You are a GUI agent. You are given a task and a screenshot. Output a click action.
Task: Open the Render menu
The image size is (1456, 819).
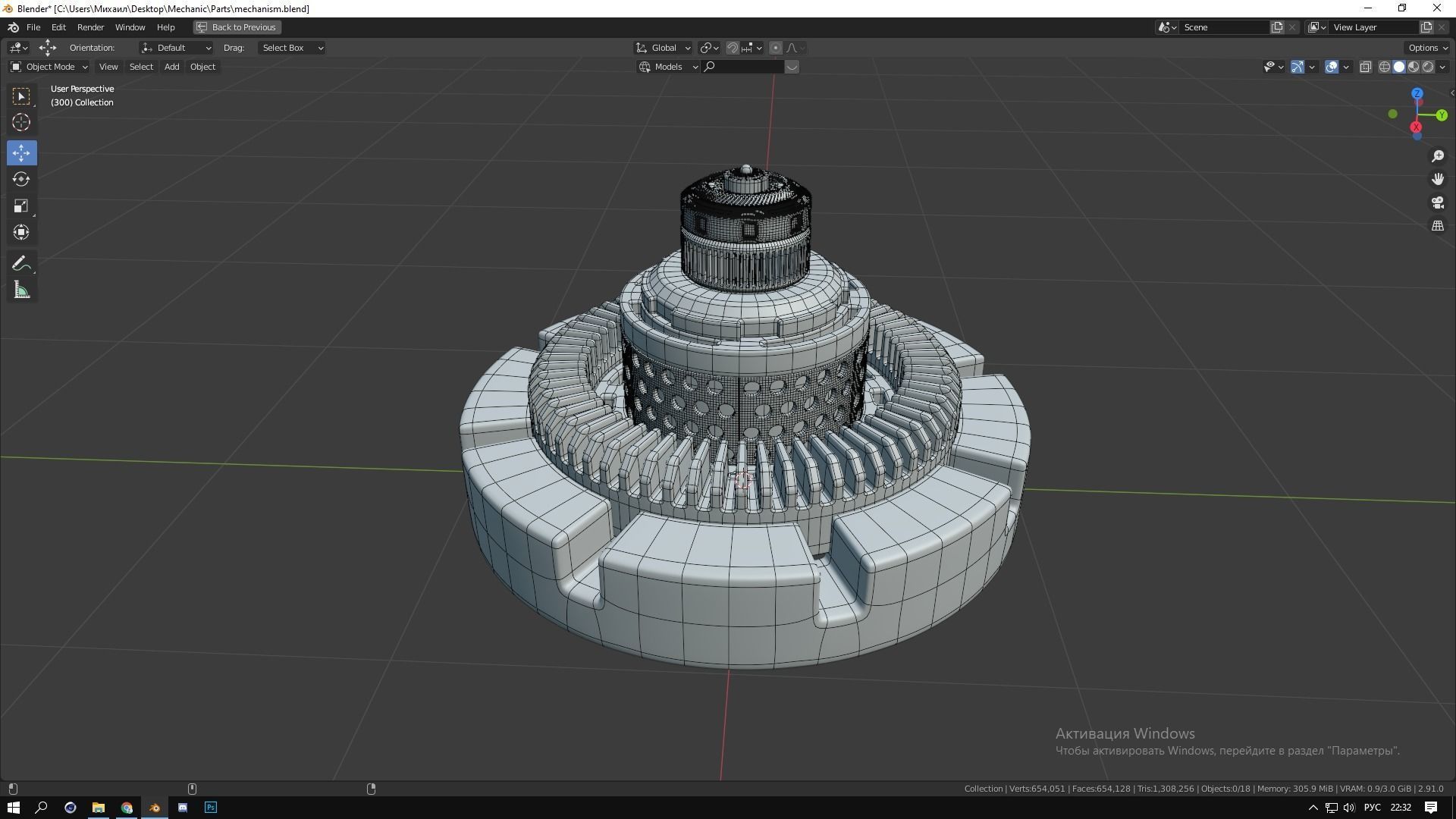click(x=90, y=27)
